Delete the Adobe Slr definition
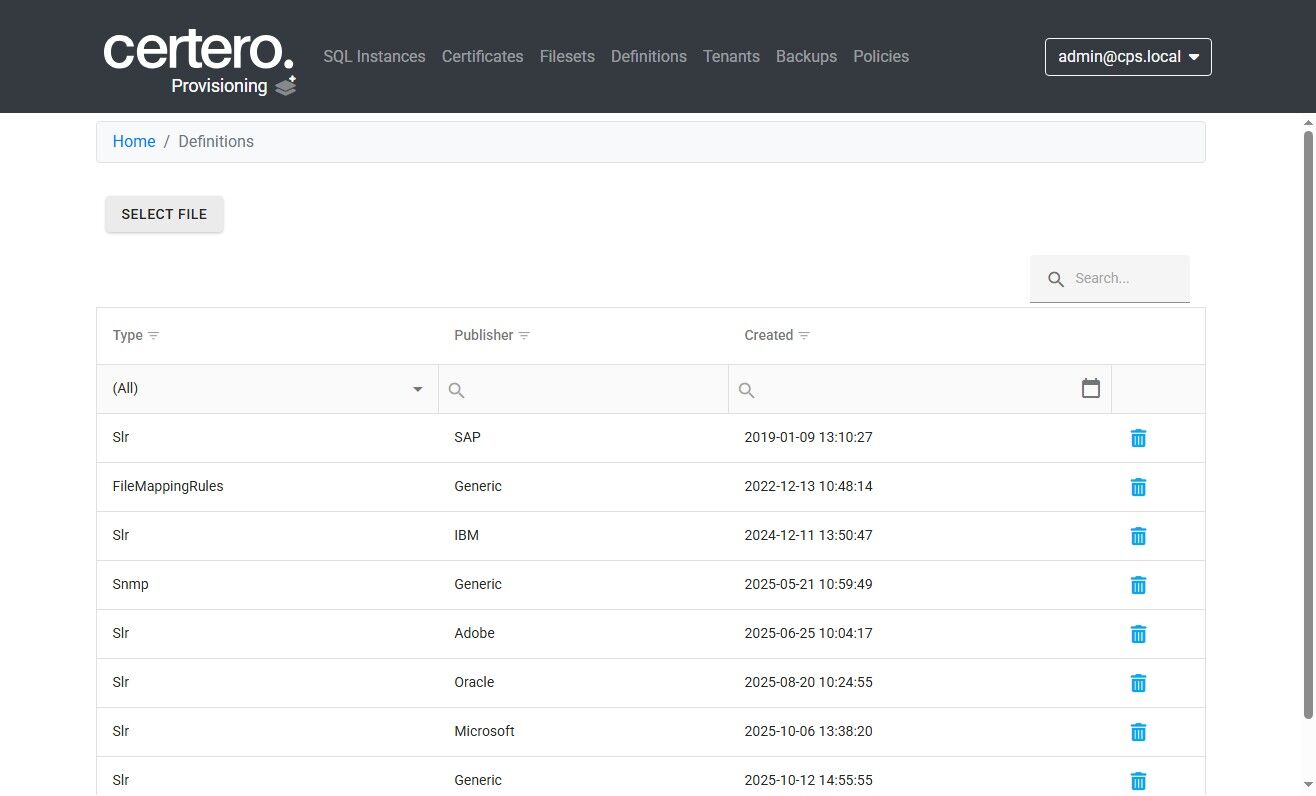 (x=1138, y=634)
